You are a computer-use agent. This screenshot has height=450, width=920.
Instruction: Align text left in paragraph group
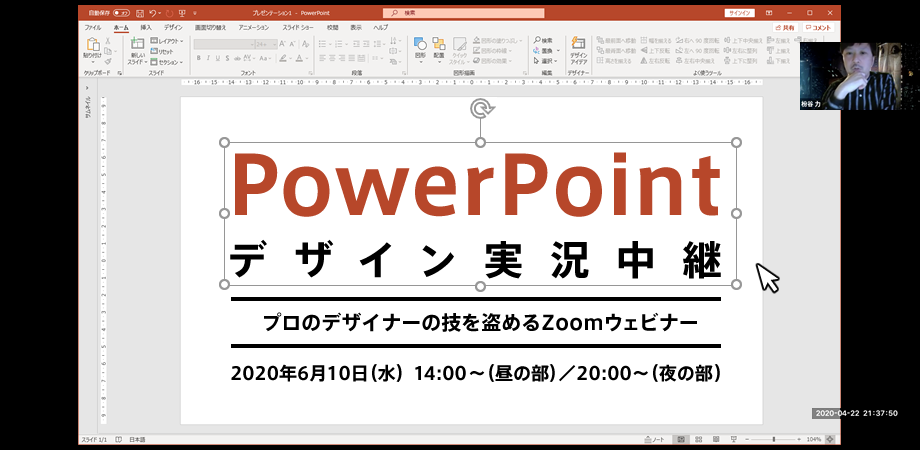[322, 58]
